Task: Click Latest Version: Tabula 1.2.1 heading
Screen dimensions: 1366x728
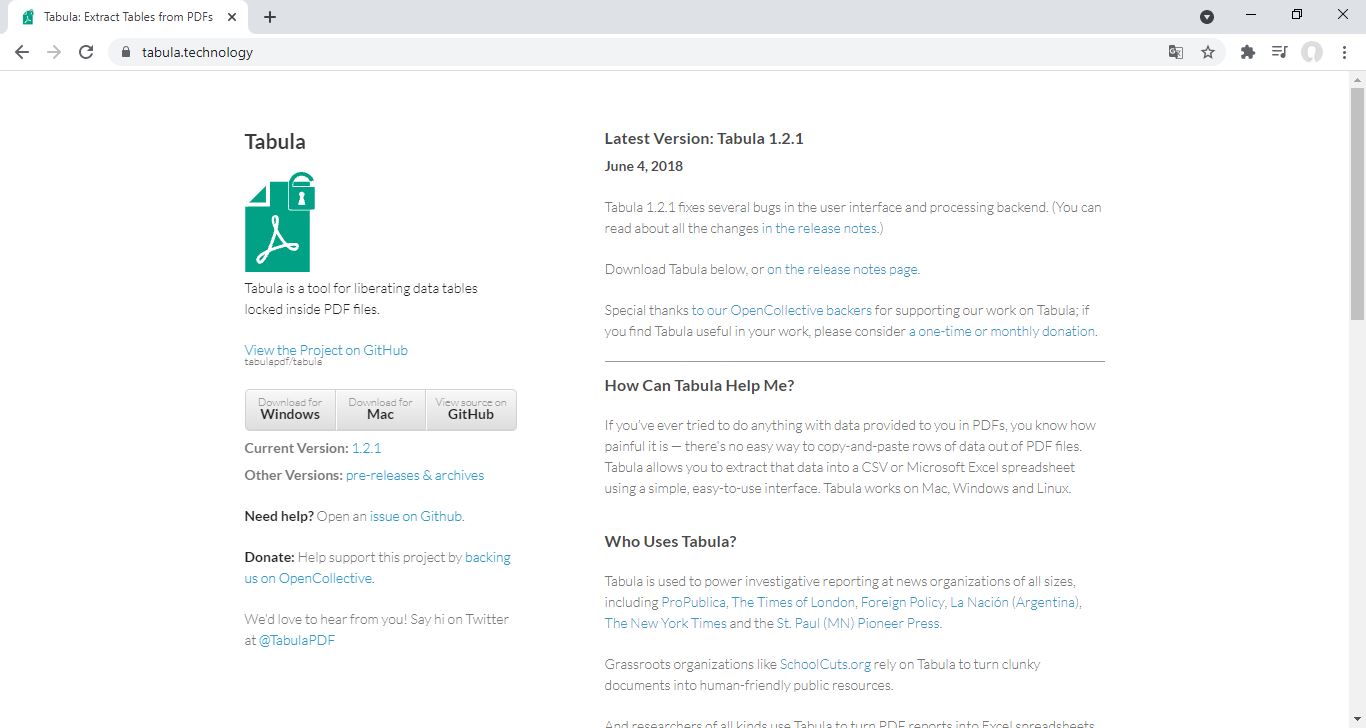Action: coord(704,138)
